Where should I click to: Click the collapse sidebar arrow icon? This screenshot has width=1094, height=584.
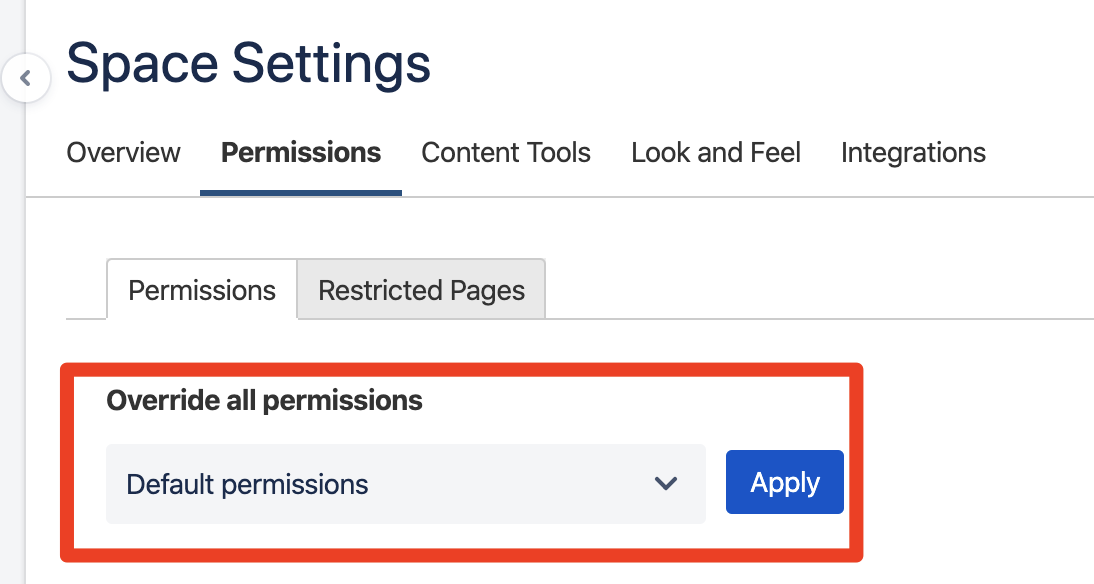point(27,77)
